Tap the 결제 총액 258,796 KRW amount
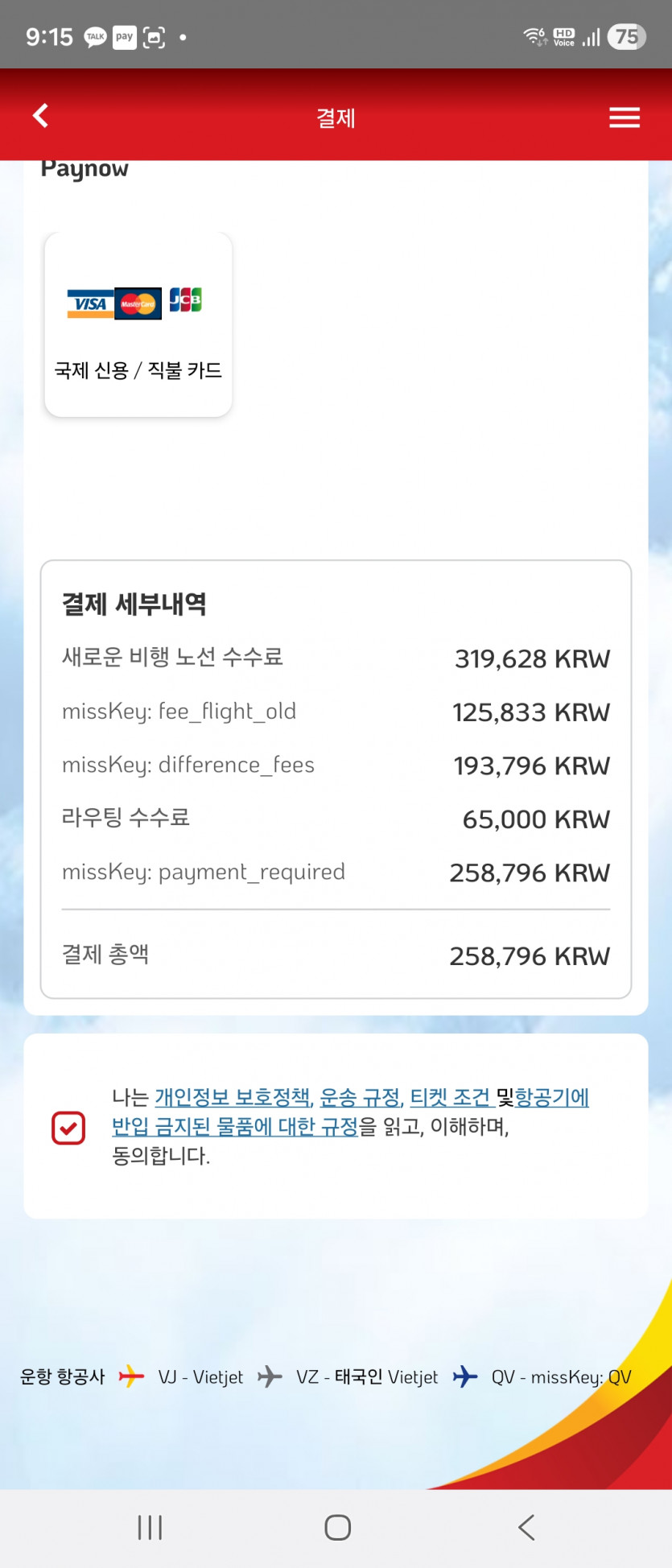The height and width of the screenshot is (1568, 672). point(529,956)
